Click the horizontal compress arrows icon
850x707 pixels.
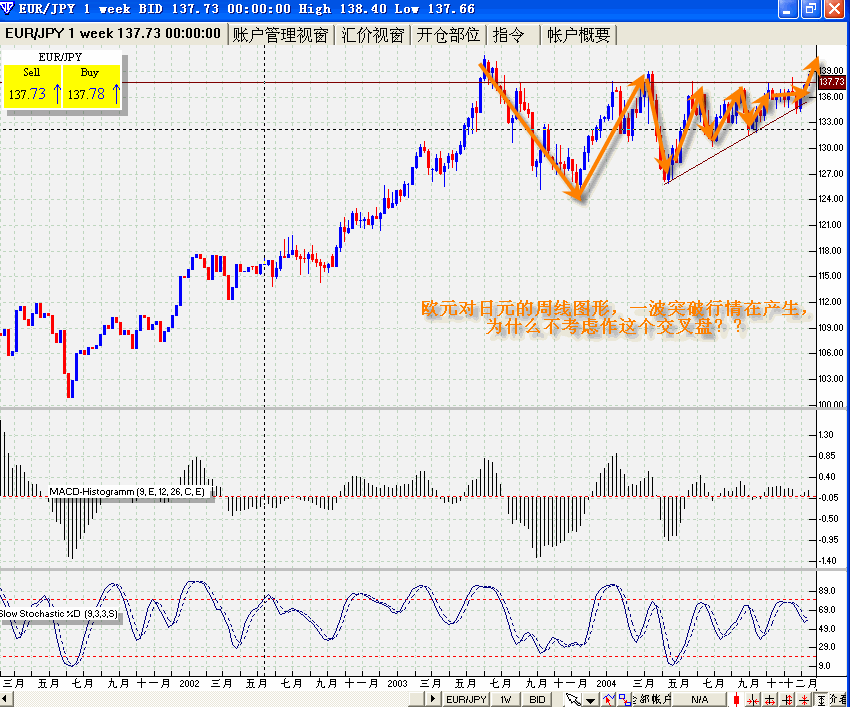tap(753, 700)
